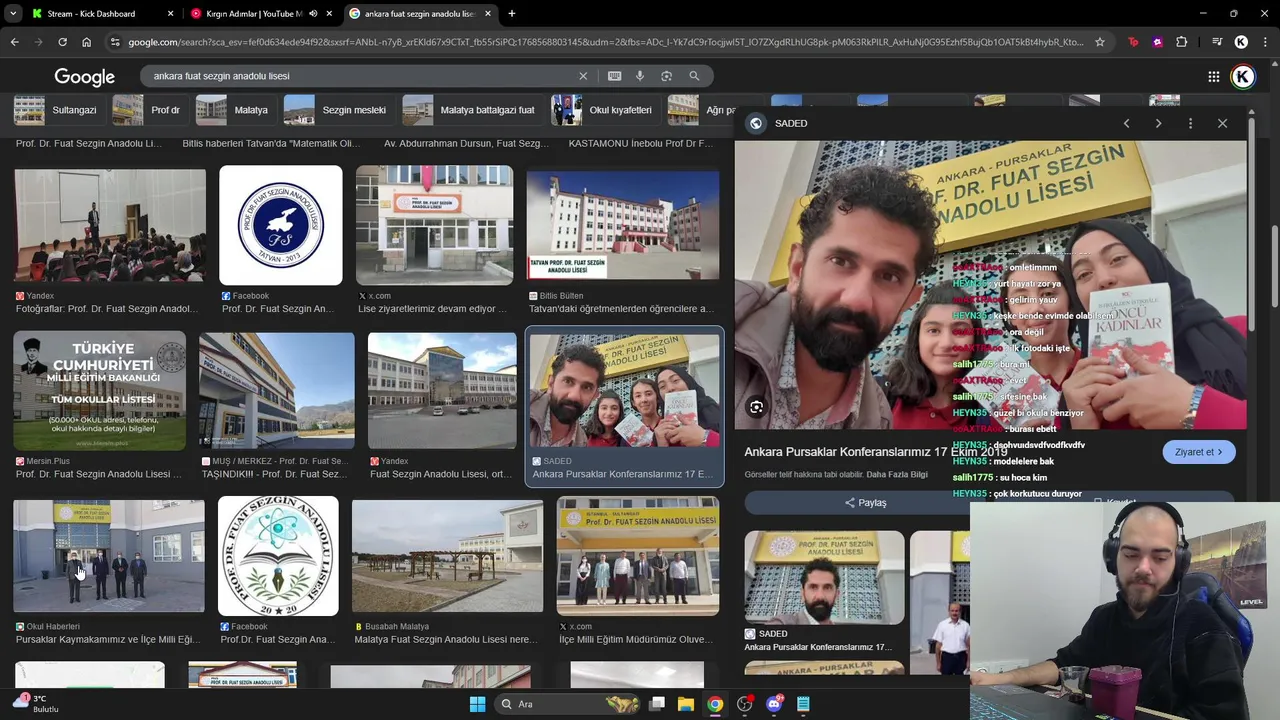Screen dimensions: 1280x720
Task: Filter results by the Prof dr chip
Action: pos(148,110)
